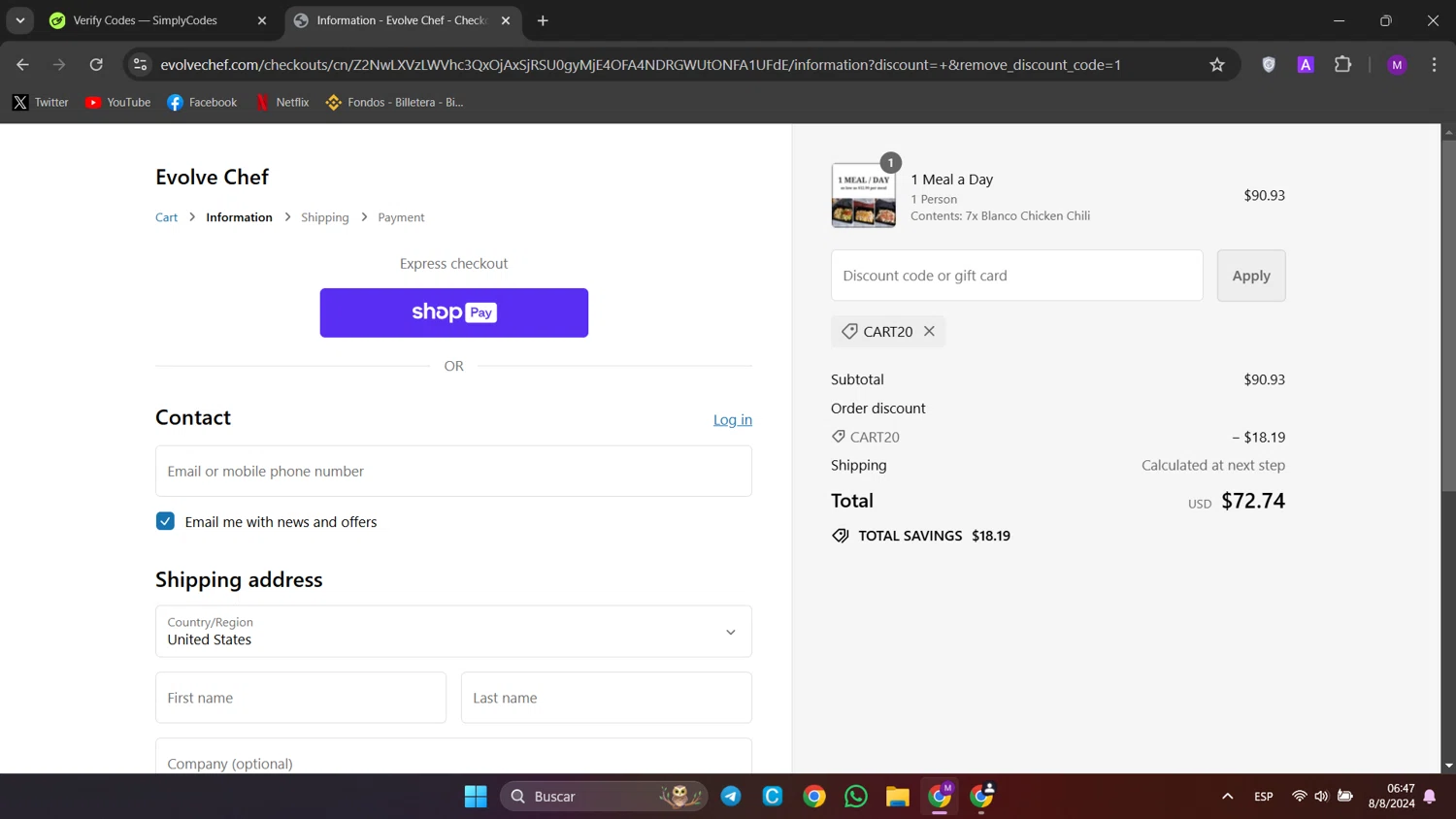Click the Apply discount button
The image size is (1456, 819).
pos(1251,276)
